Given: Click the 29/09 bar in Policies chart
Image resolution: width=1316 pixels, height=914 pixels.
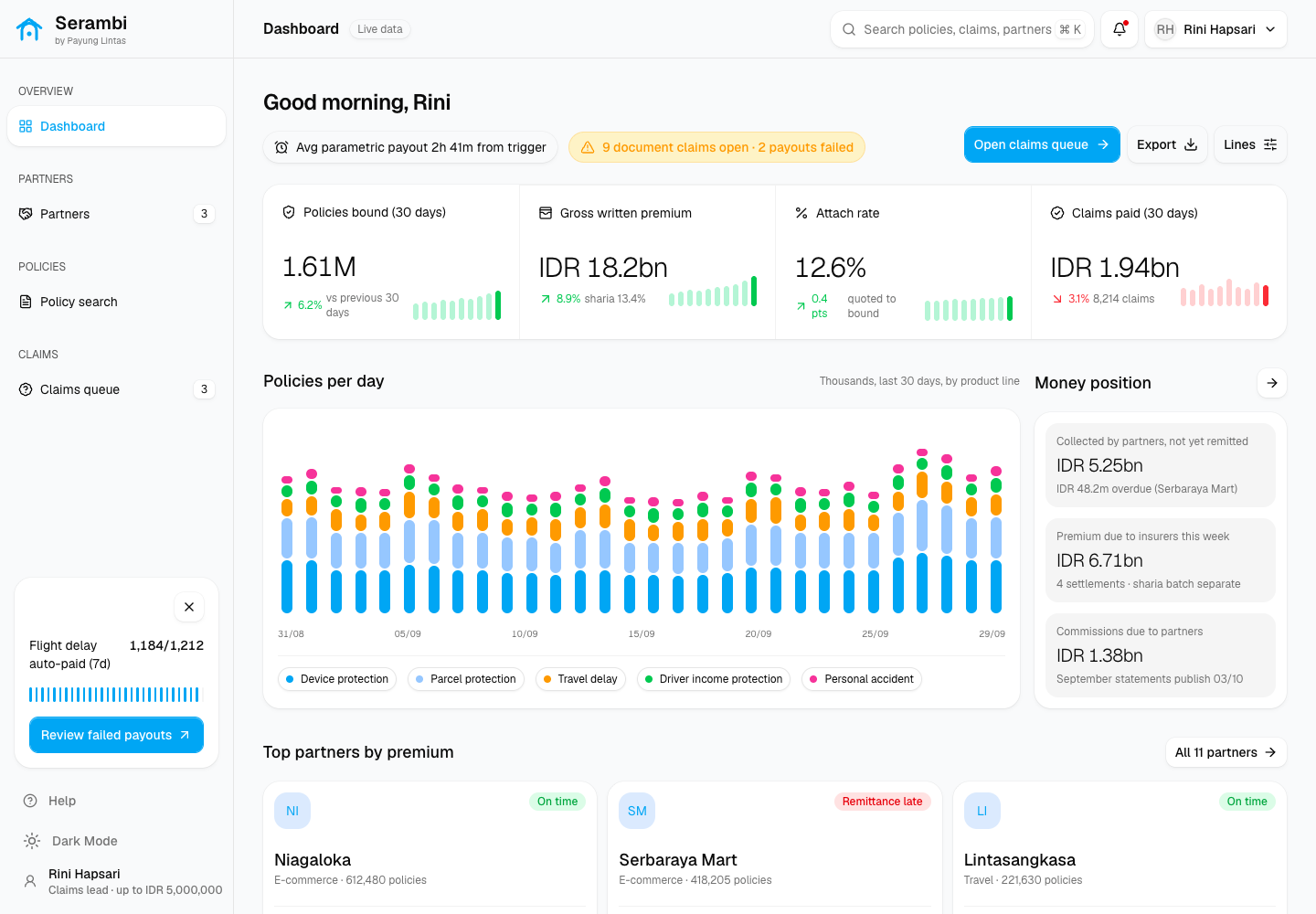Looking at the screenshot, I should [996, 539].
